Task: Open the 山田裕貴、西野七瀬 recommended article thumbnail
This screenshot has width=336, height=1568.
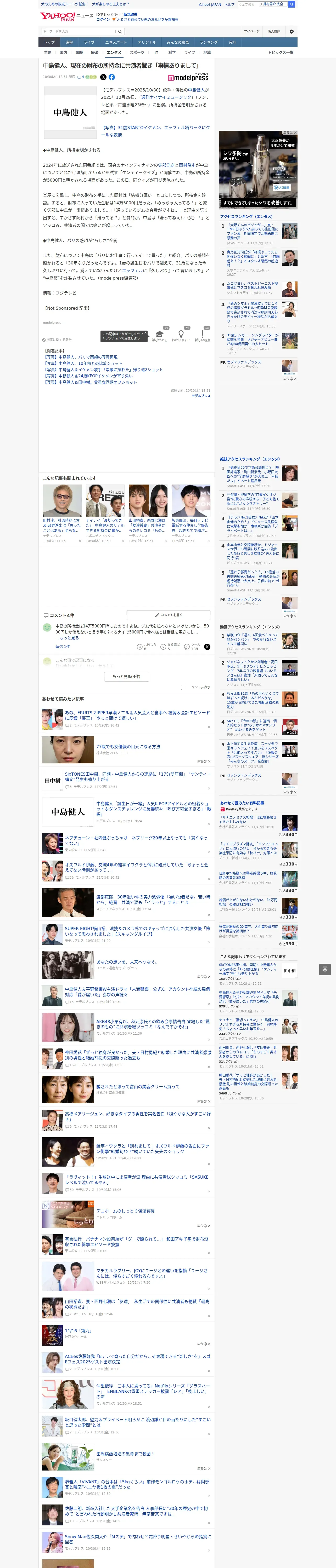Action: (148, 501)
